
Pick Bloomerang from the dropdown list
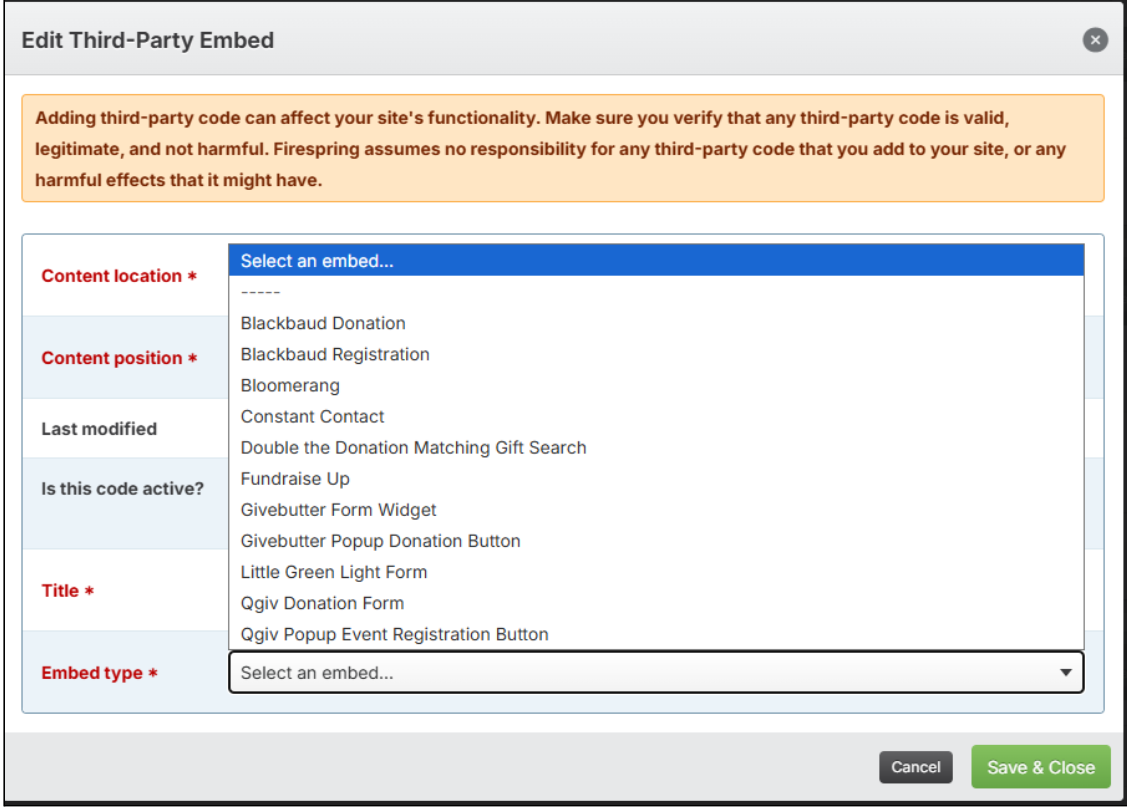[x=290, y=385]
